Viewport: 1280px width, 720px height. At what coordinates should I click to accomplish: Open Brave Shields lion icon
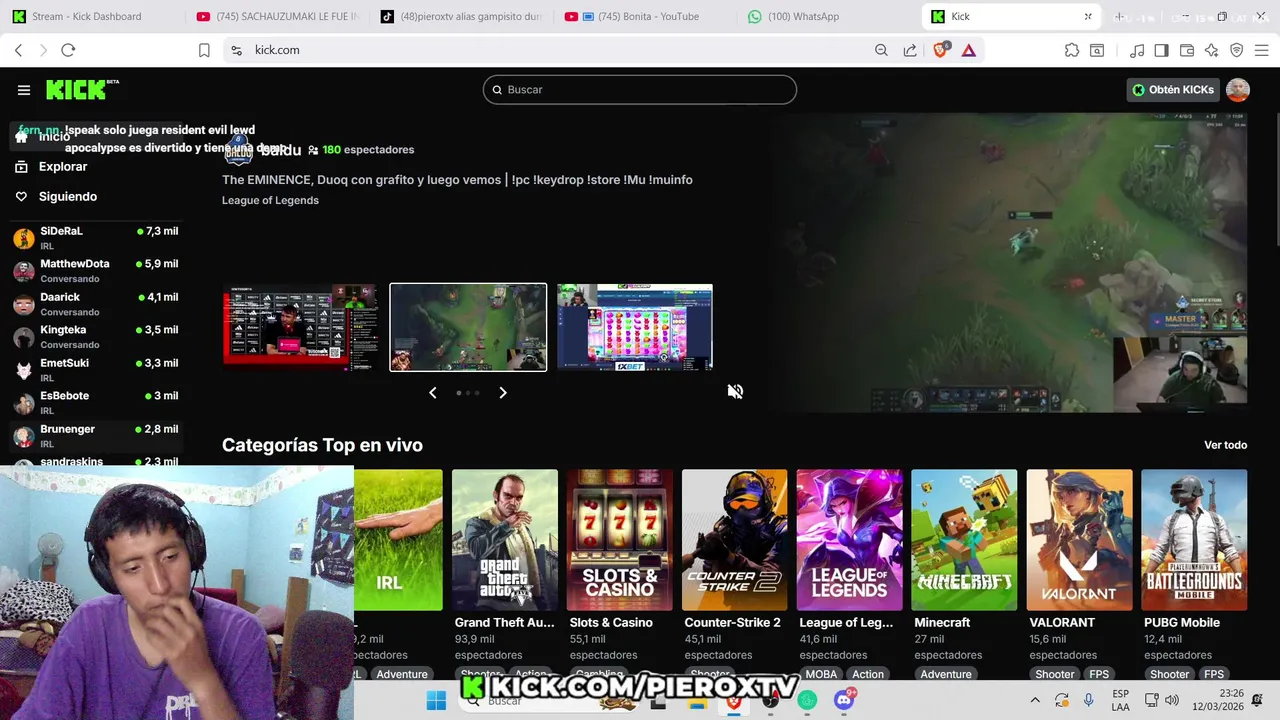tap(940, 50)
